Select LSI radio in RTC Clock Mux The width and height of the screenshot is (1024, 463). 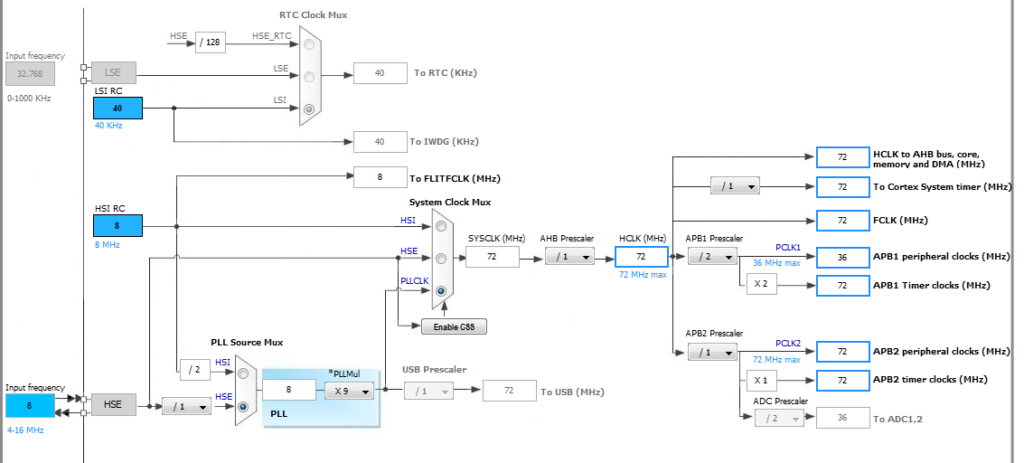(x=310, y=108)
